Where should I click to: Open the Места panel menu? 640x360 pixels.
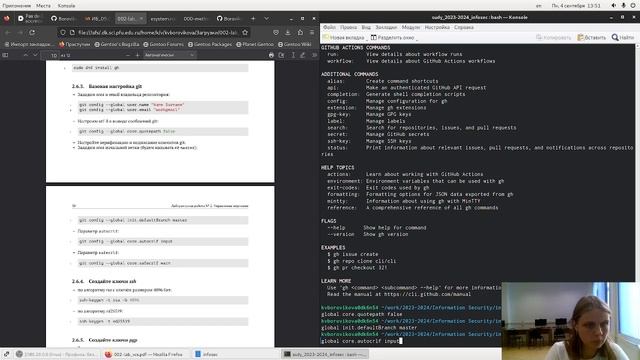(x=43, y=6)
